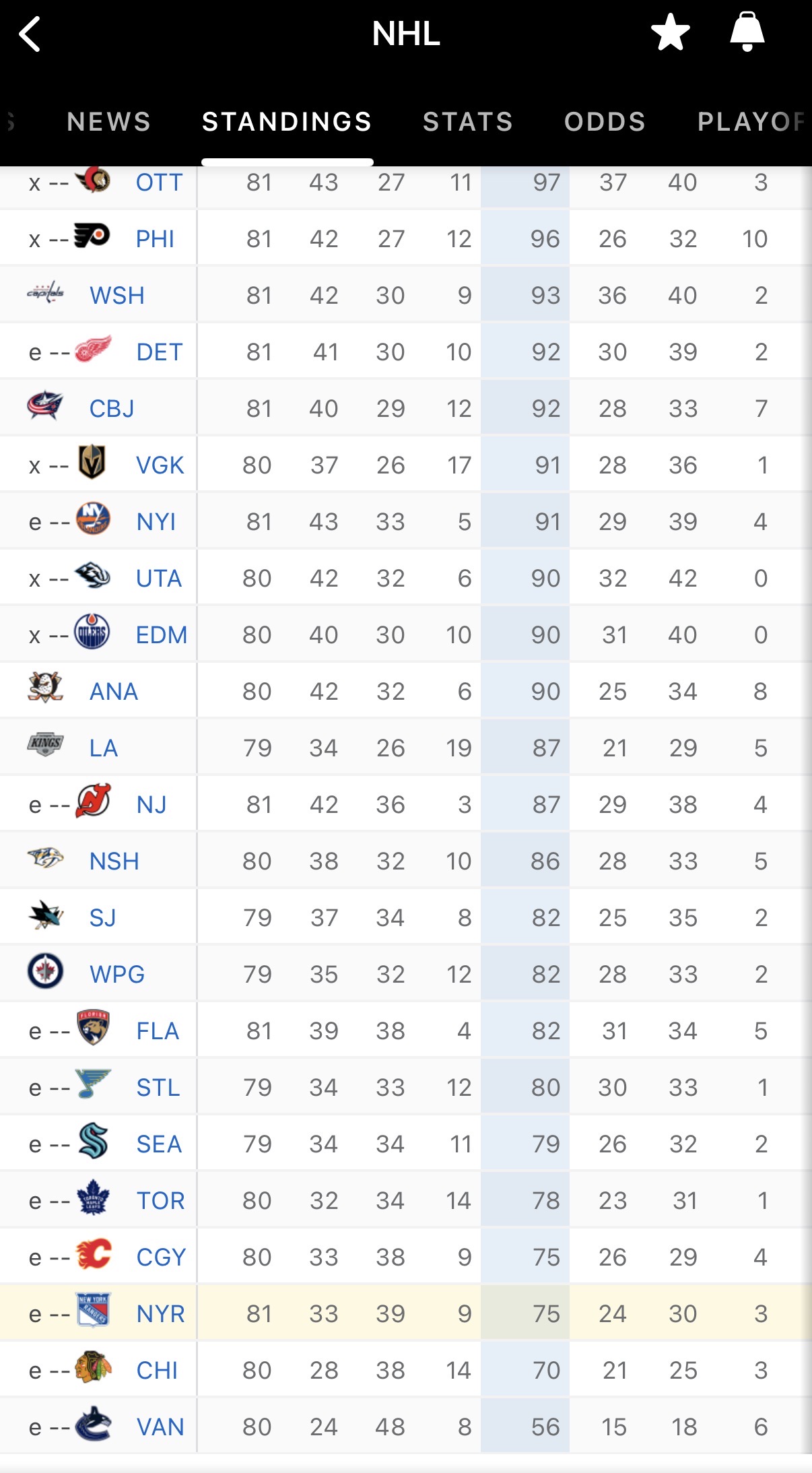The width and height of the screenshot is (812, 1473).
Task: Open the PLAYOFFS tab
Action: (751, 122)
